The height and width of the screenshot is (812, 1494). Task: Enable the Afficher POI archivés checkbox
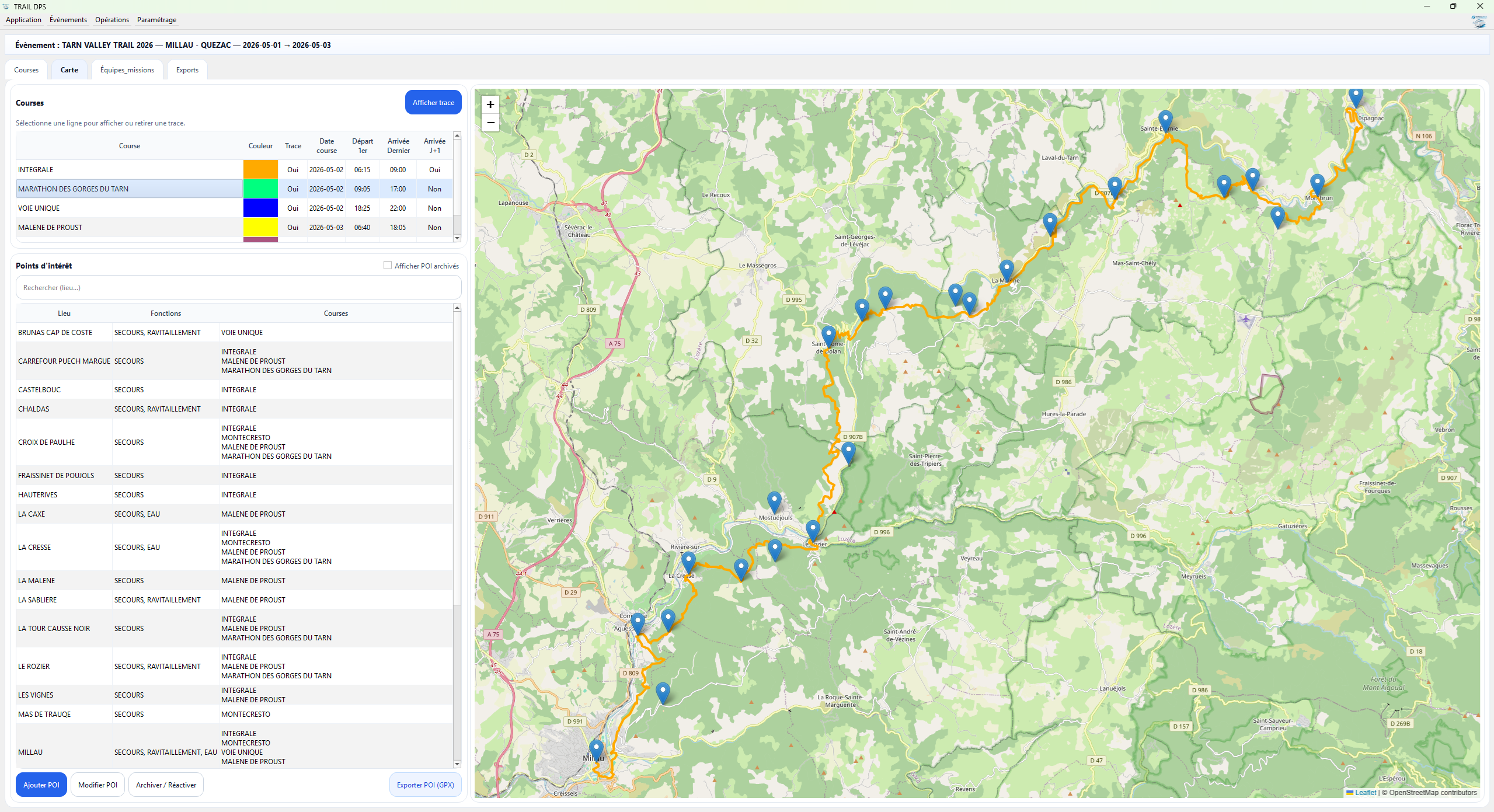387,266
